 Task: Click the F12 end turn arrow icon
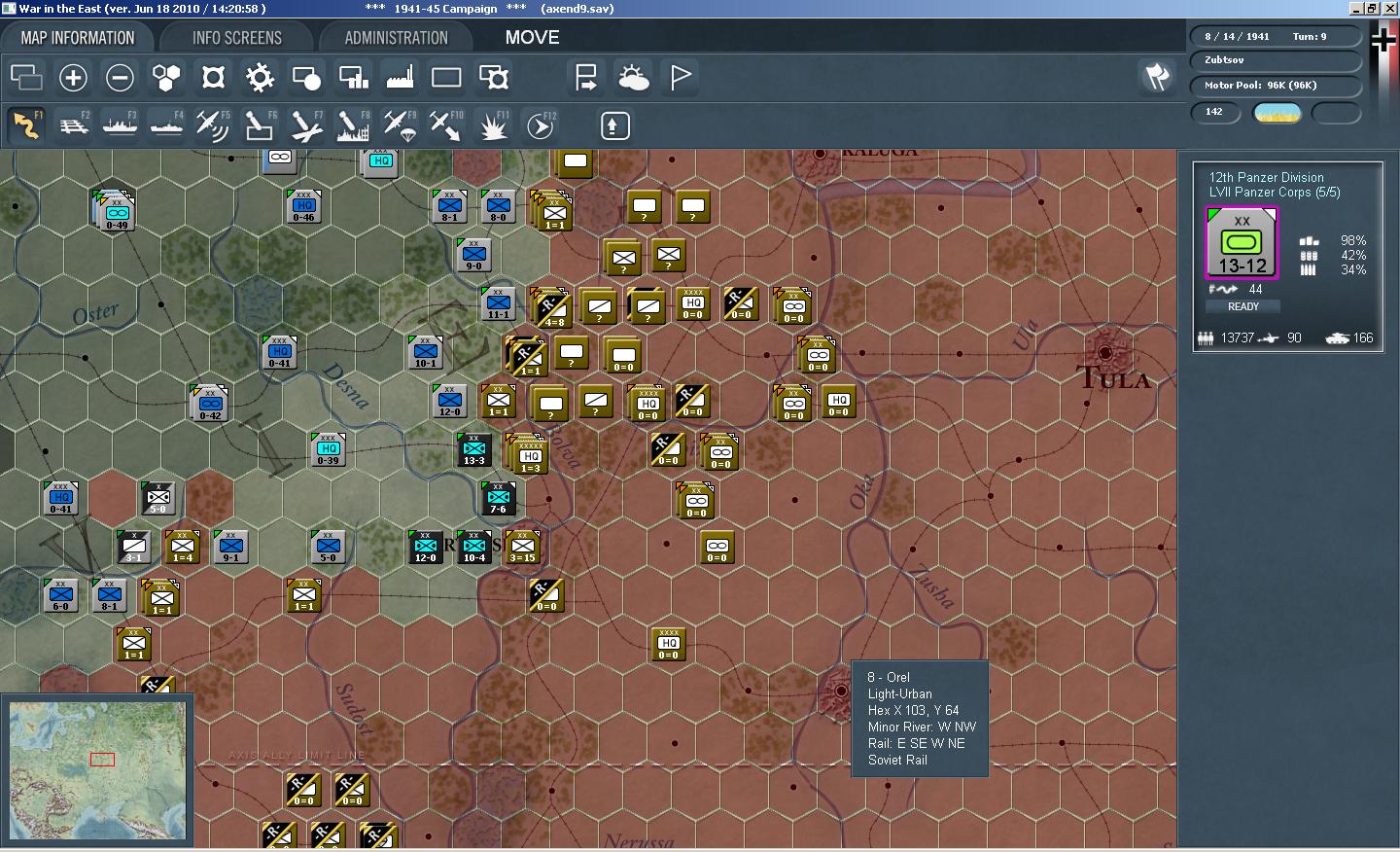coord(540,125)
